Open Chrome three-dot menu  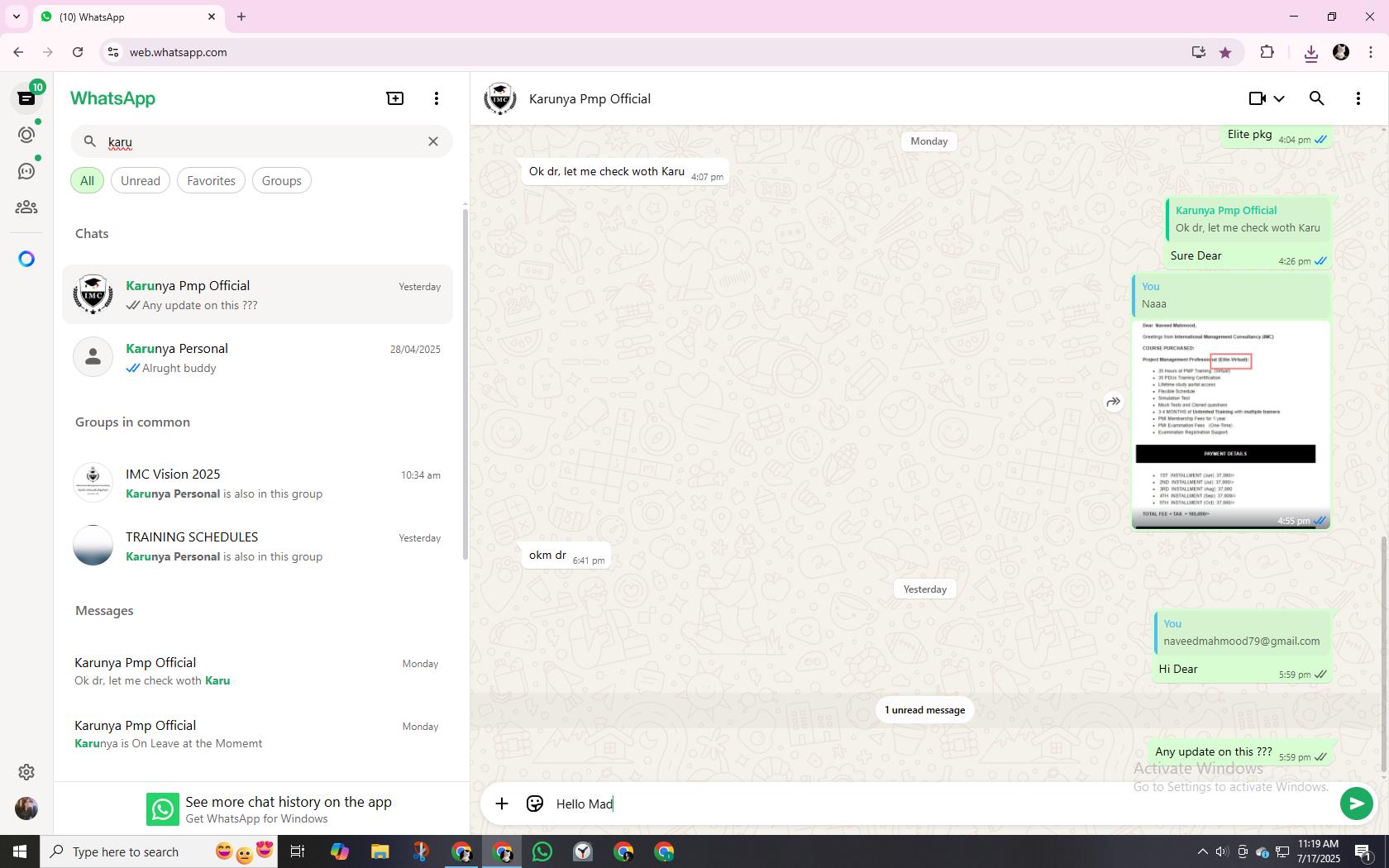tap(1372, 52)
